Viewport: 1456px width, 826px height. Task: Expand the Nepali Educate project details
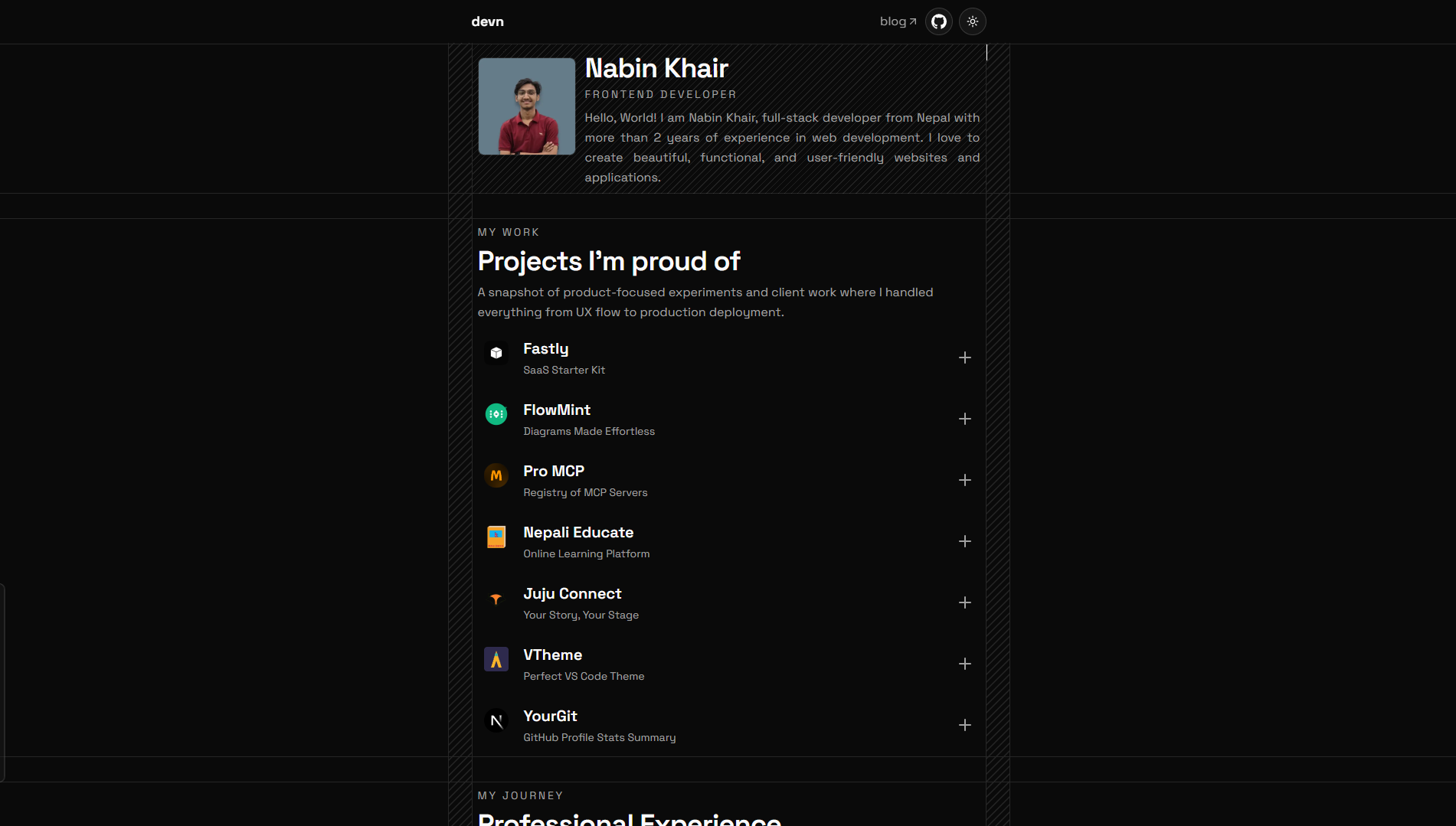coord(965,541)
